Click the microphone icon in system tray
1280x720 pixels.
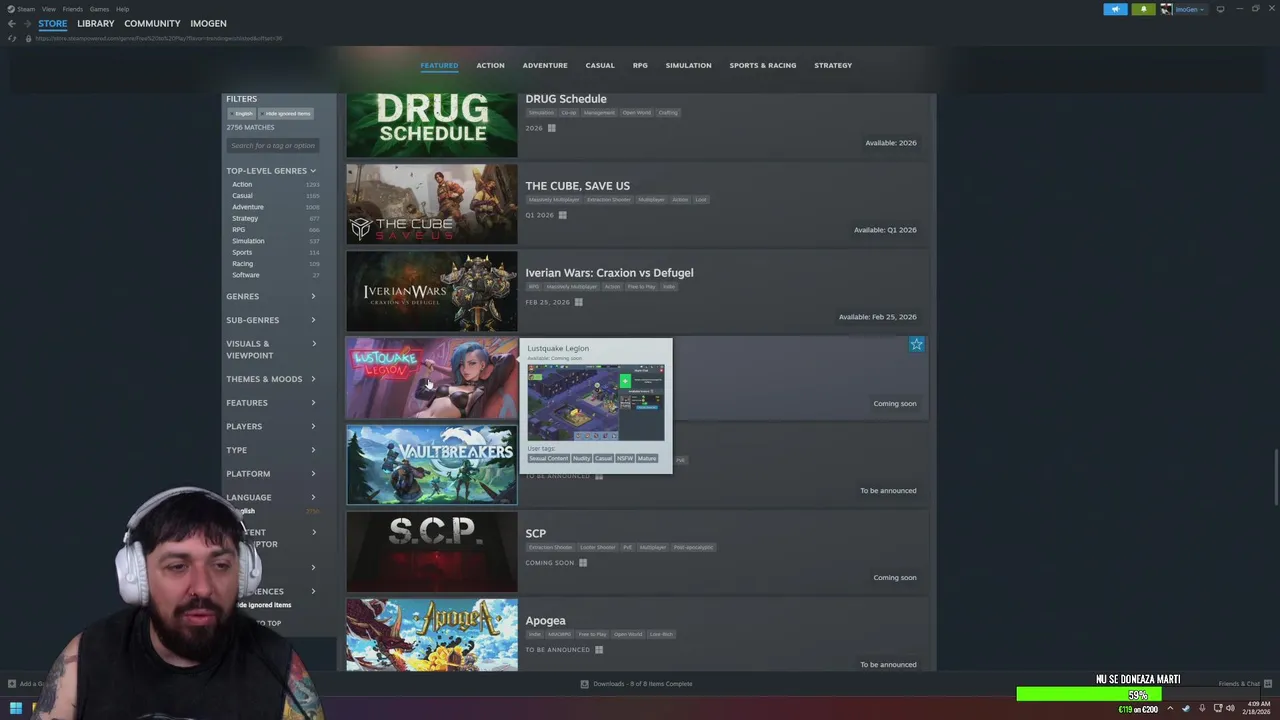1201,709
